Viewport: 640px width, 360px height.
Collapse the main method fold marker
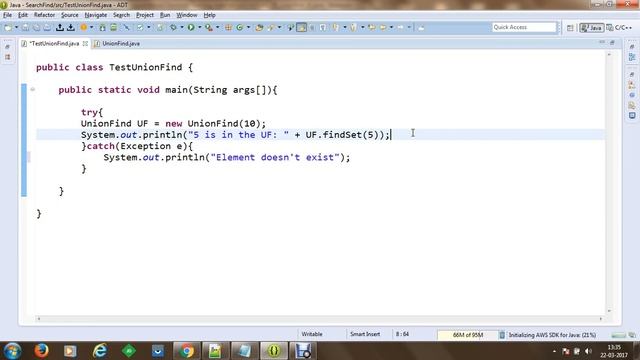(x=32, y=89)
